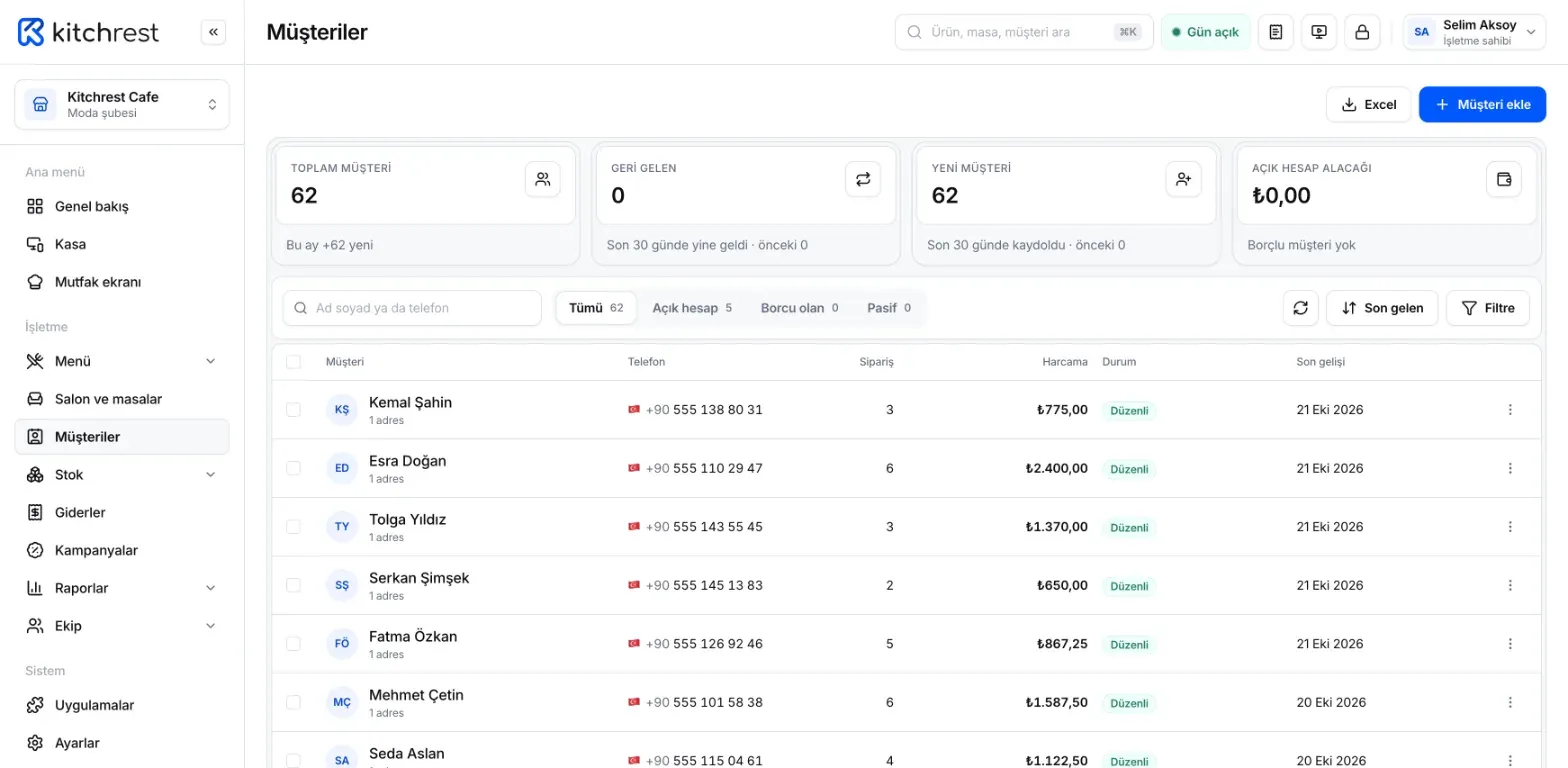
Task: Click the Ad soyad ya da telefon search field
Action: (x=412, y=308)
